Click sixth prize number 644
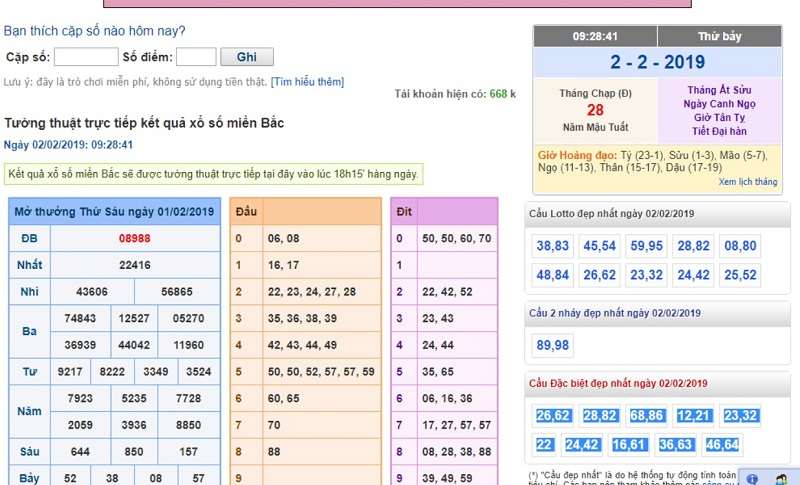This screenshot has width=800, height=485. [80, 452]
